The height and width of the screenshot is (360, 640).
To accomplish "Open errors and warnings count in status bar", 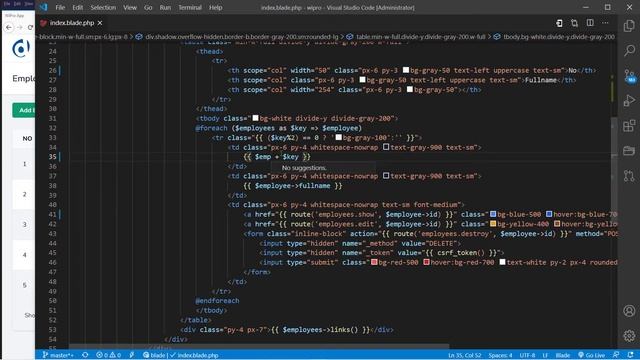I will click(109, 355).
